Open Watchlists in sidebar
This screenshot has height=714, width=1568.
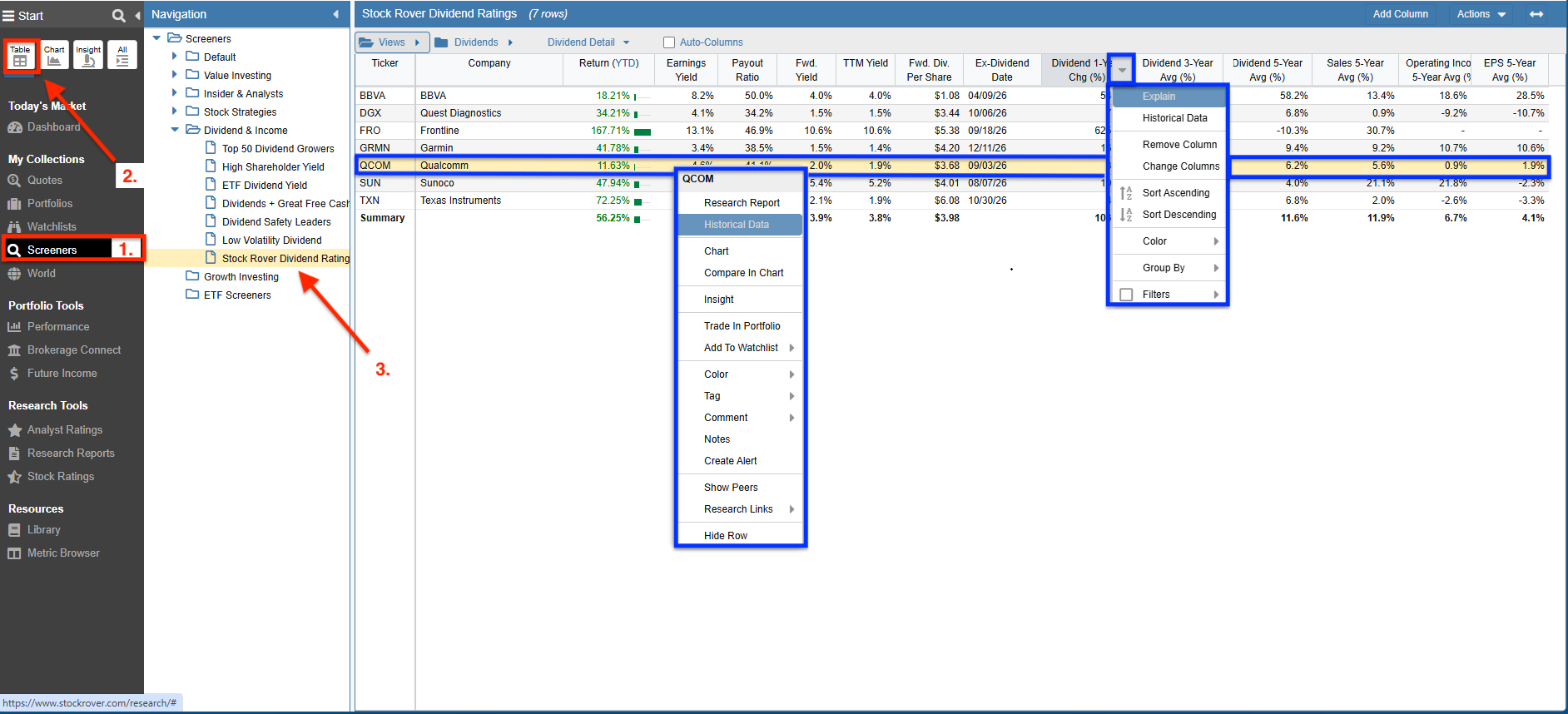click(x=52, y=227)
